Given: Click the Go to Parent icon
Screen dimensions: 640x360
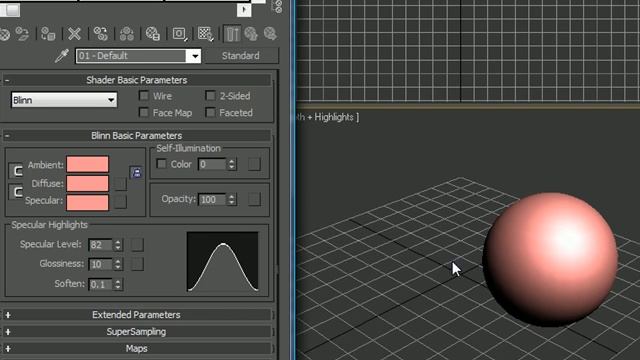Looking at the screenshot, I should pos(251,34).
